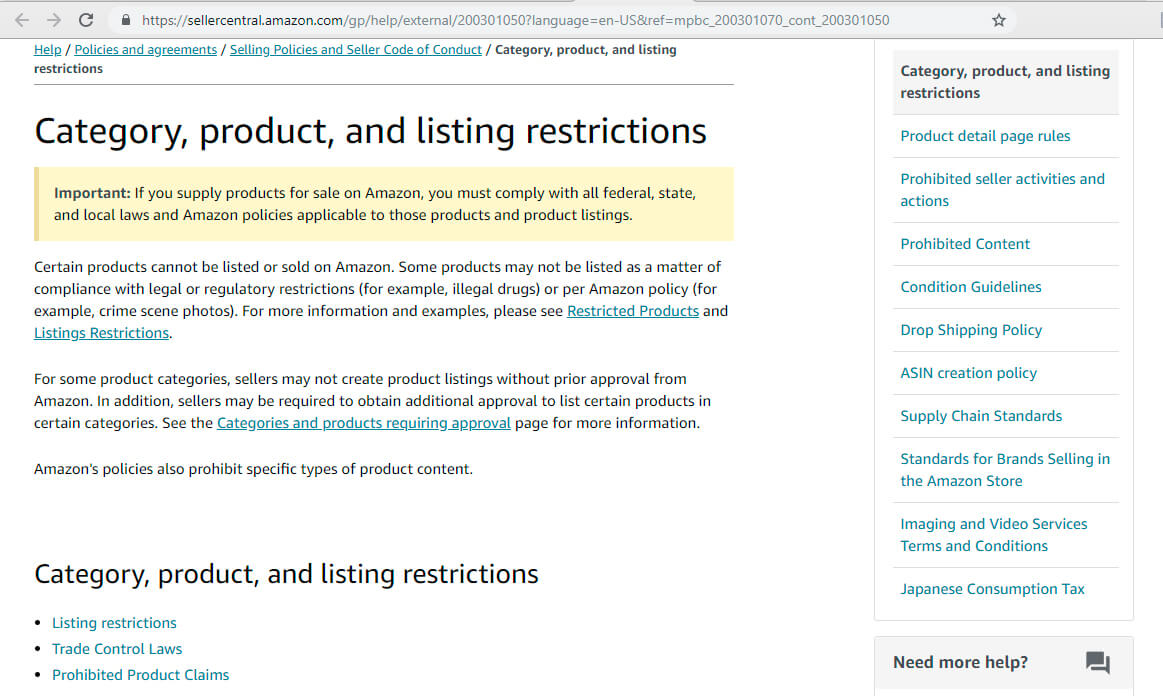
Task: Go to Product detail page rules in sidebar
Action: pos(985,136)
